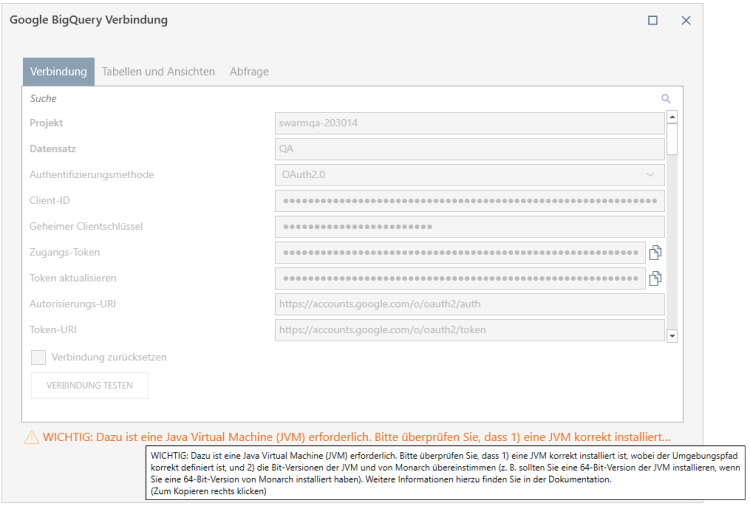Close the Google BigQuery Verbindung dialog
750x506 pixels.
tap(686, 20)
